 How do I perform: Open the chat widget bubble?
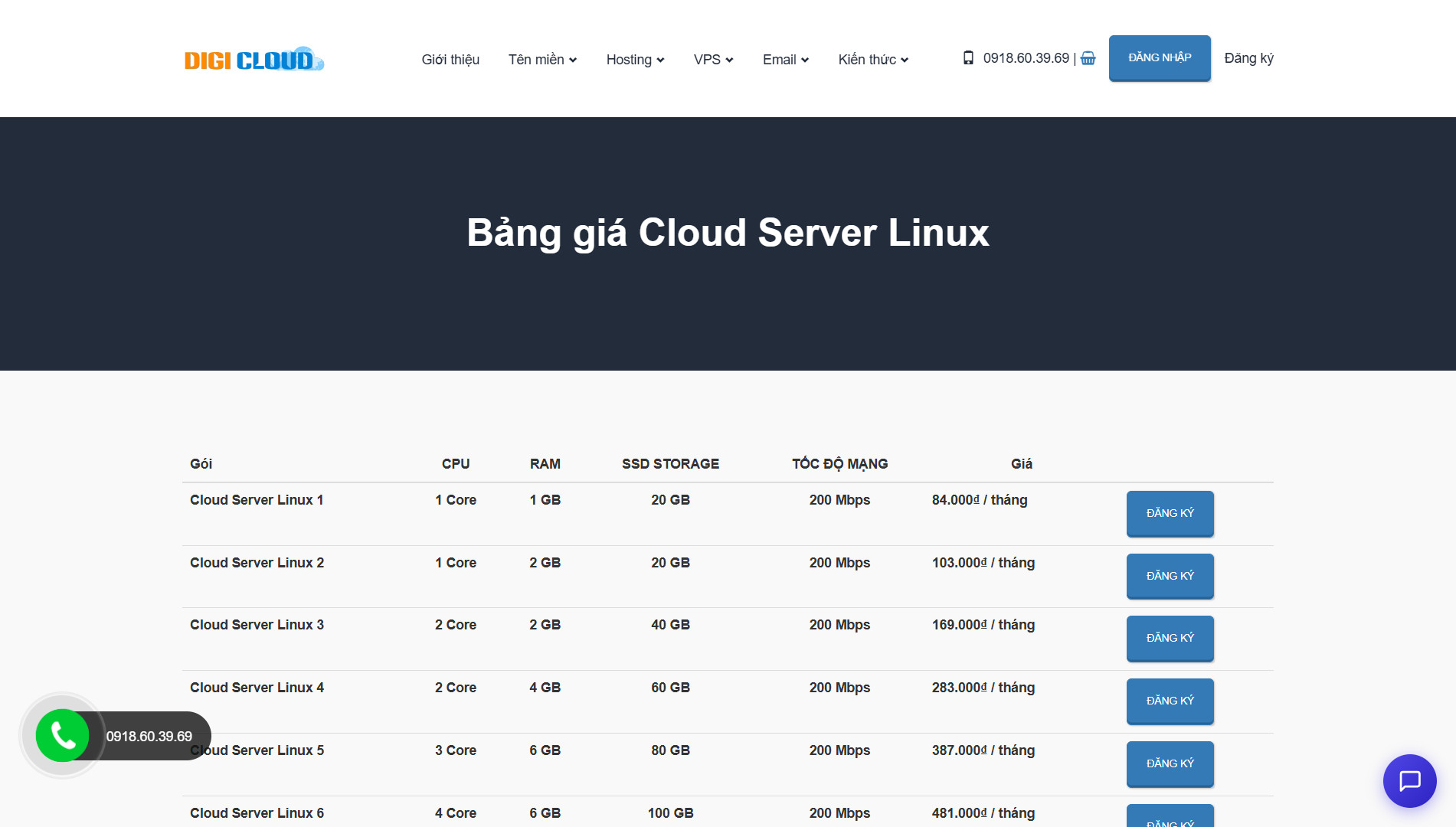[x=1409, y=780]
